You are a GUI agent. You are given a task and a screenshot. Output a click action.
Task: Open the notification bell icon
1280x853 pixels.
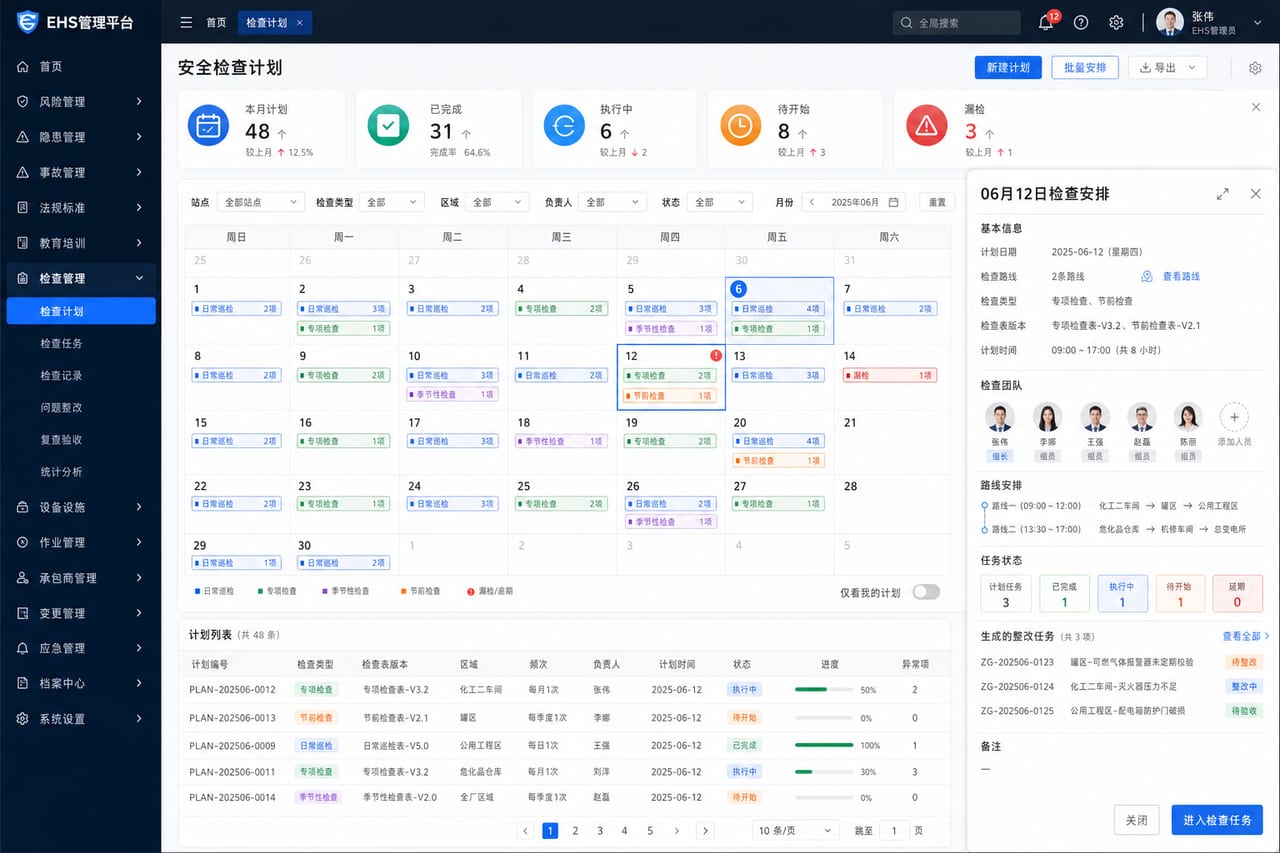1046,22
